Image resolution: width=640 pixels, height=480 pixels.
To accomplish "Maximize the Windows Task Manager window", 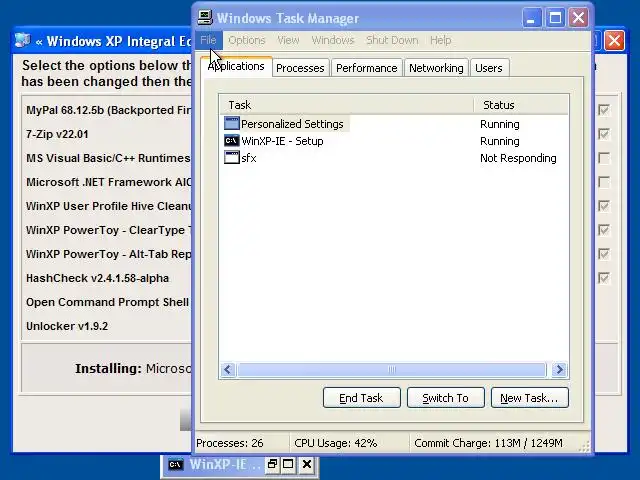I will (555, 18).
